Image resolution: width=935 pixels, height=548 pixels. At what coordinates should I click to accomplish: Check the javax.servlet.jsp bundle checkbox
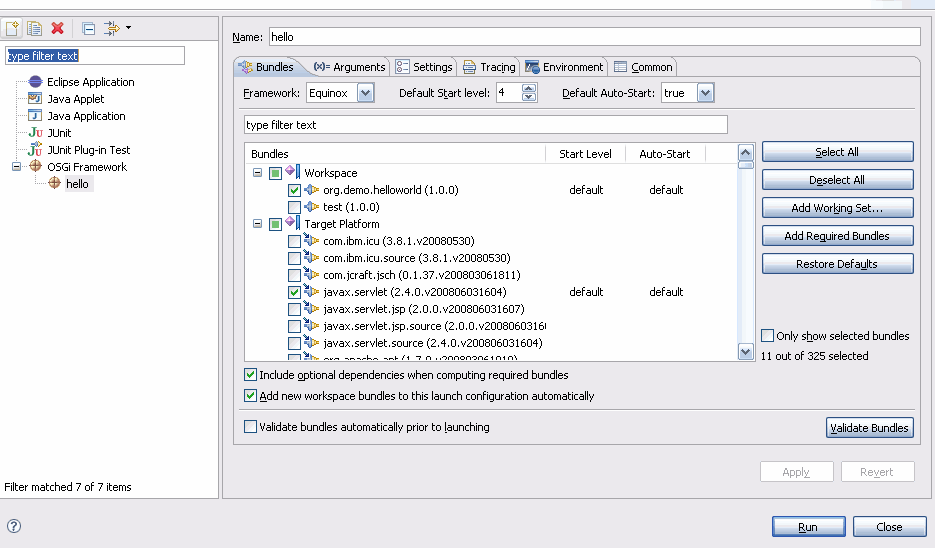[294, 309]
